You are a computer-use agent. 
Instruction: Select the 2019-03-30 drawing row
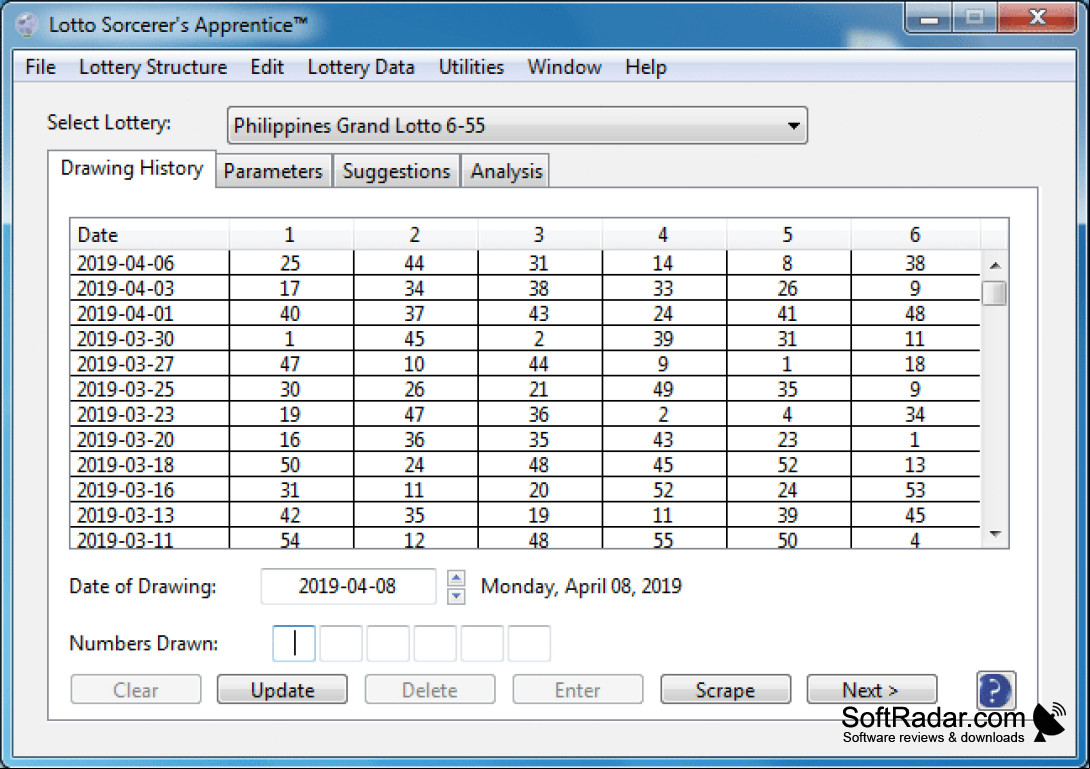pyautogui.click(x=525, y=339)
